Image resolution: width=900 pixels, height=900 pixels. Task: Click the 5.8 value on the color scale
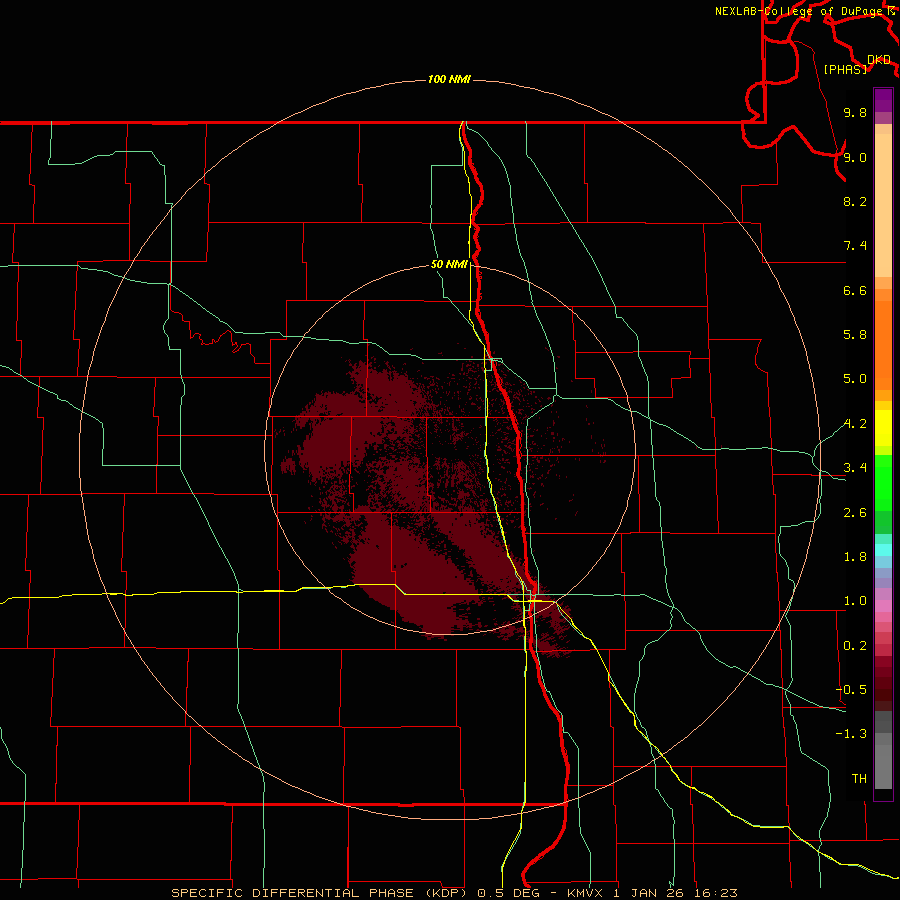click(x=855, y=335)
